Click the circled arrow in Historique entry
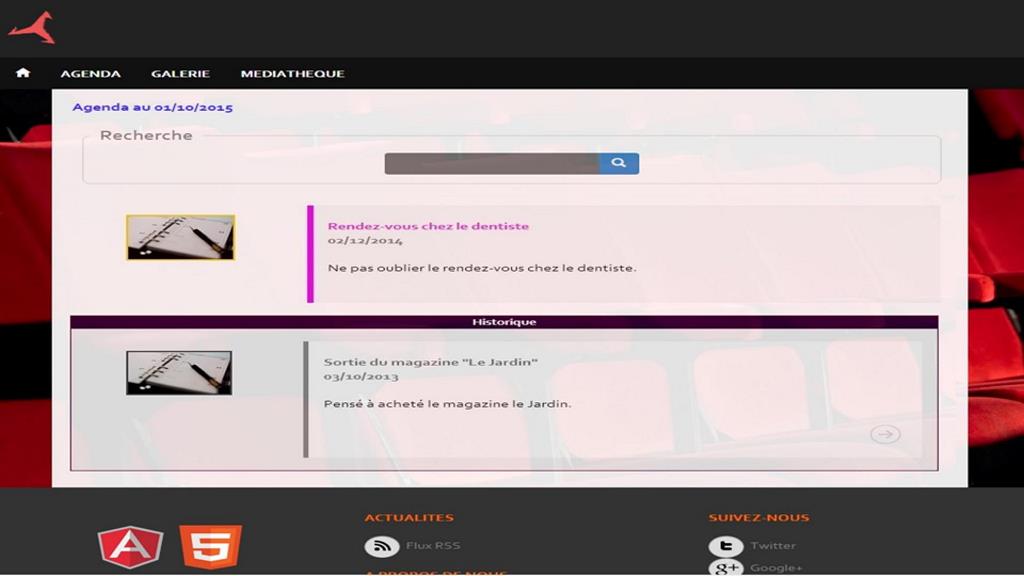Screen dimensions: 1024x576 tap(885, 434)
